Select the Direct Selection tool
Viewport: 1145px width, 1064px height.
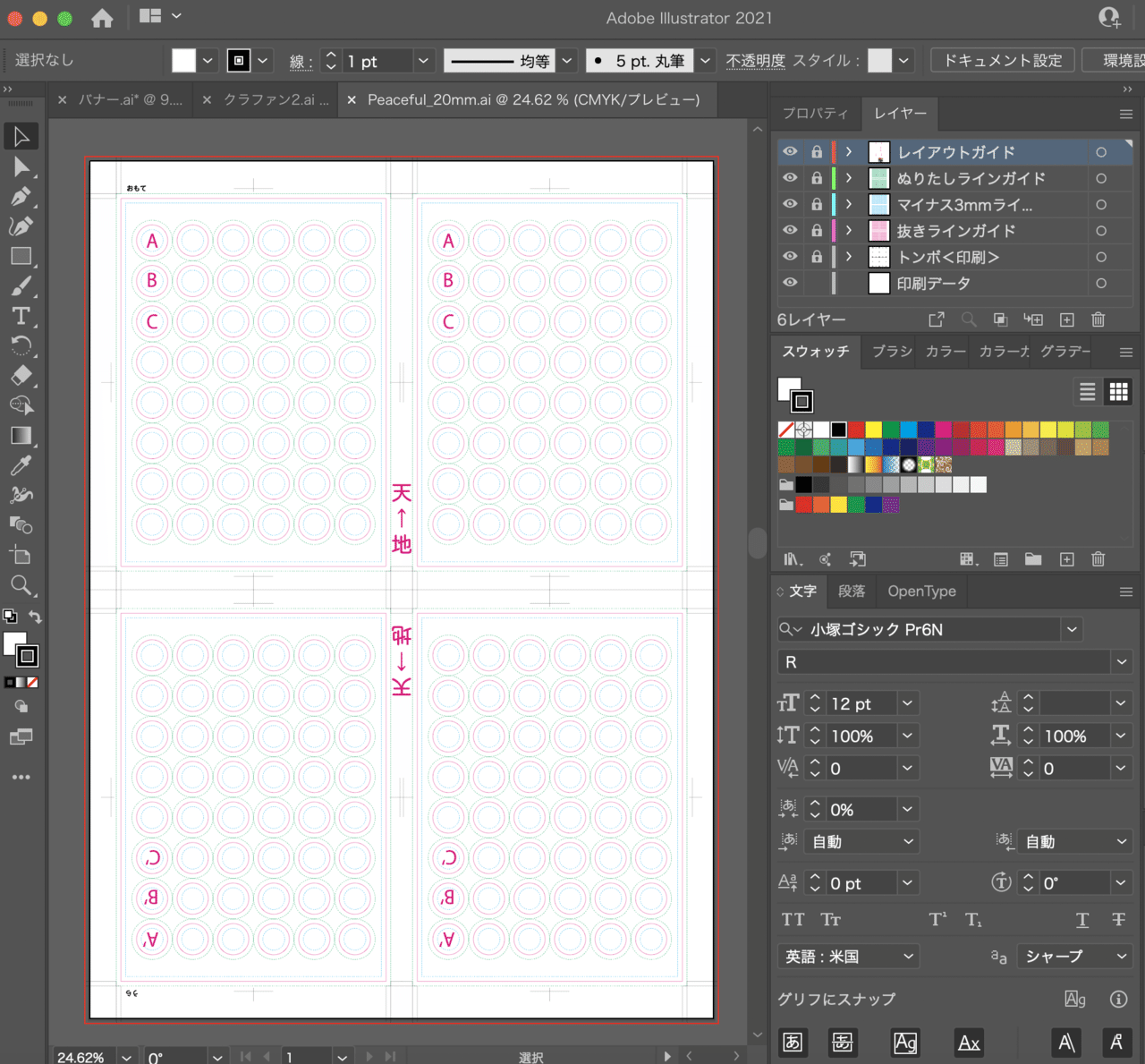21,166
